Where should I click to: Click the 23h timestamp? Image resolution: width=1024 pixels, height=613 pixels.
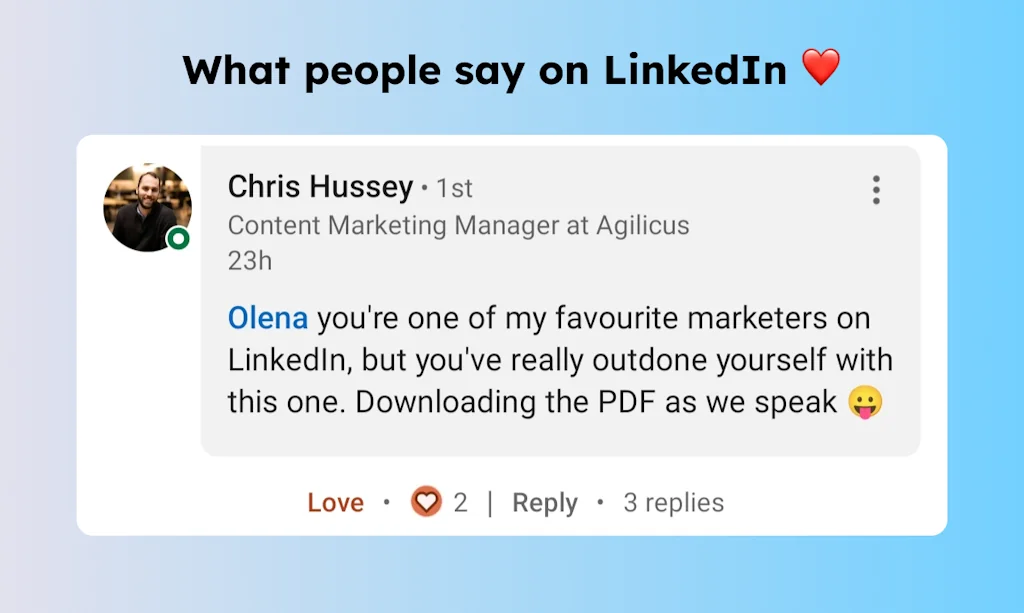[247, 260]
